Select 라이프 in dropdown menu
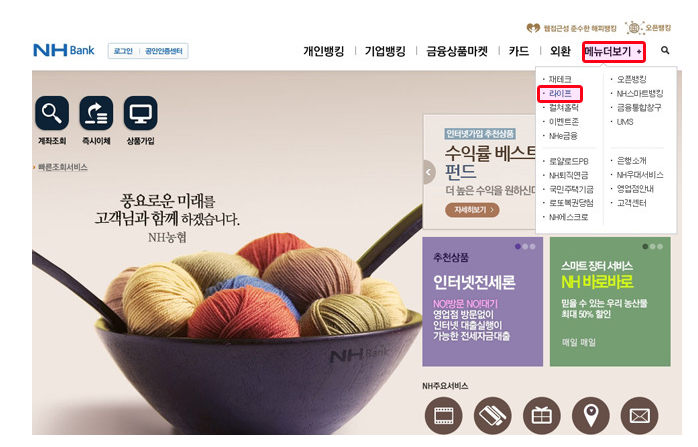 (560, 93)
